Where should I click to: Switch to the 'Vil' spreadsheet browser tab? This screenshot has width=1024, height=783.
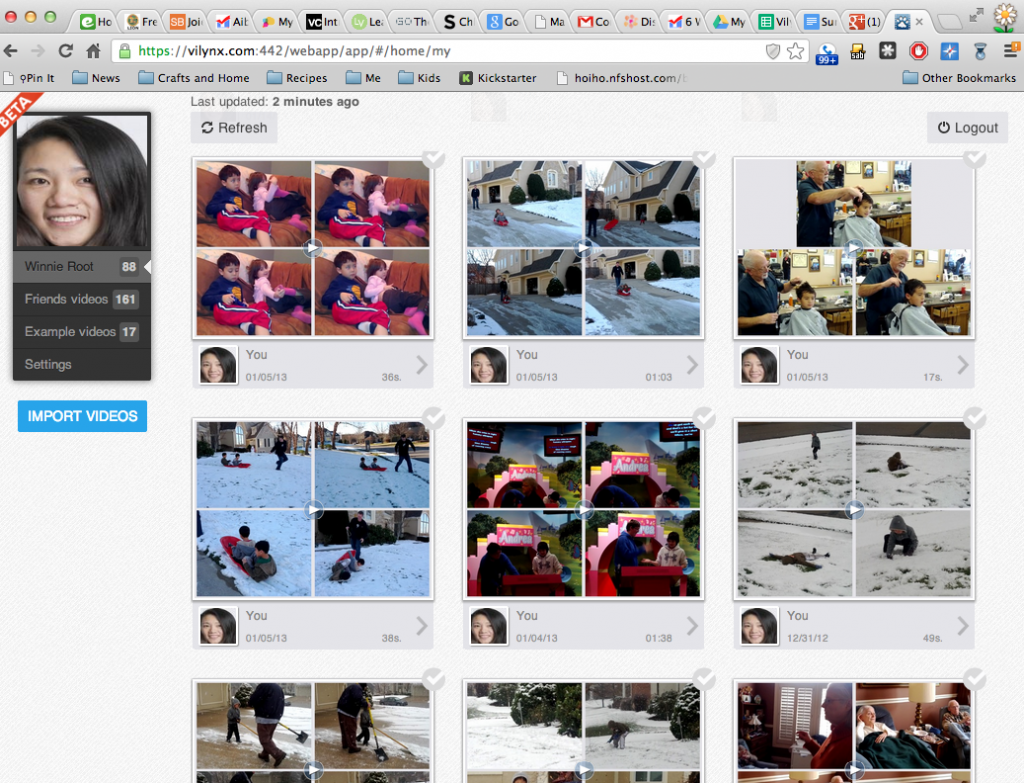pyautogui.click(x=774, y=22)
